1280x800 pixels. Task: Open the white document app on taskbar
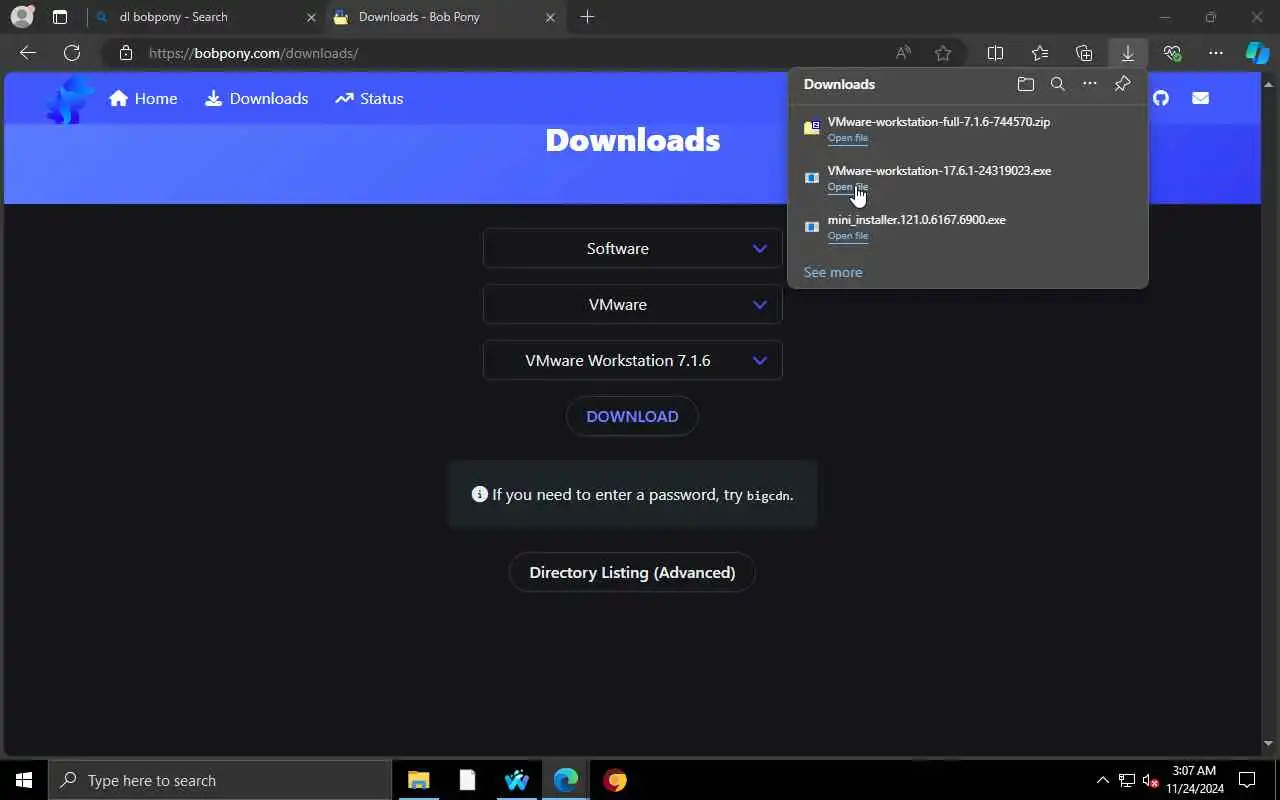click(x=468, y=780)
